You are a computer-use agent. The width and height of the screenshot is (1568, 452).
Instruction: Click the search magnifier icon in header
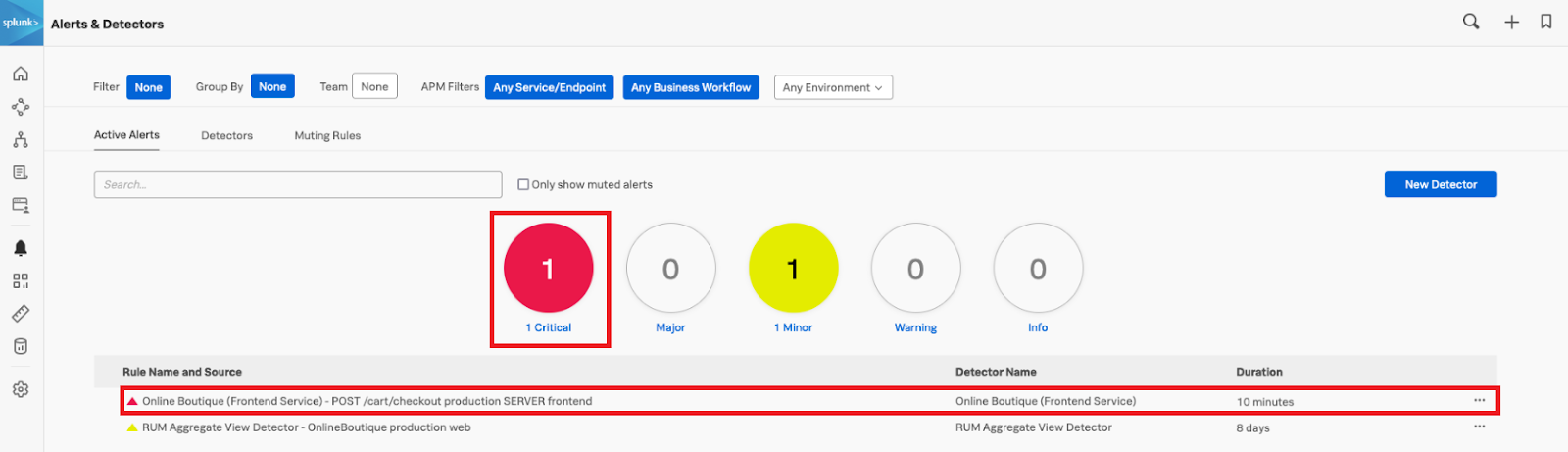(1471, 22)
